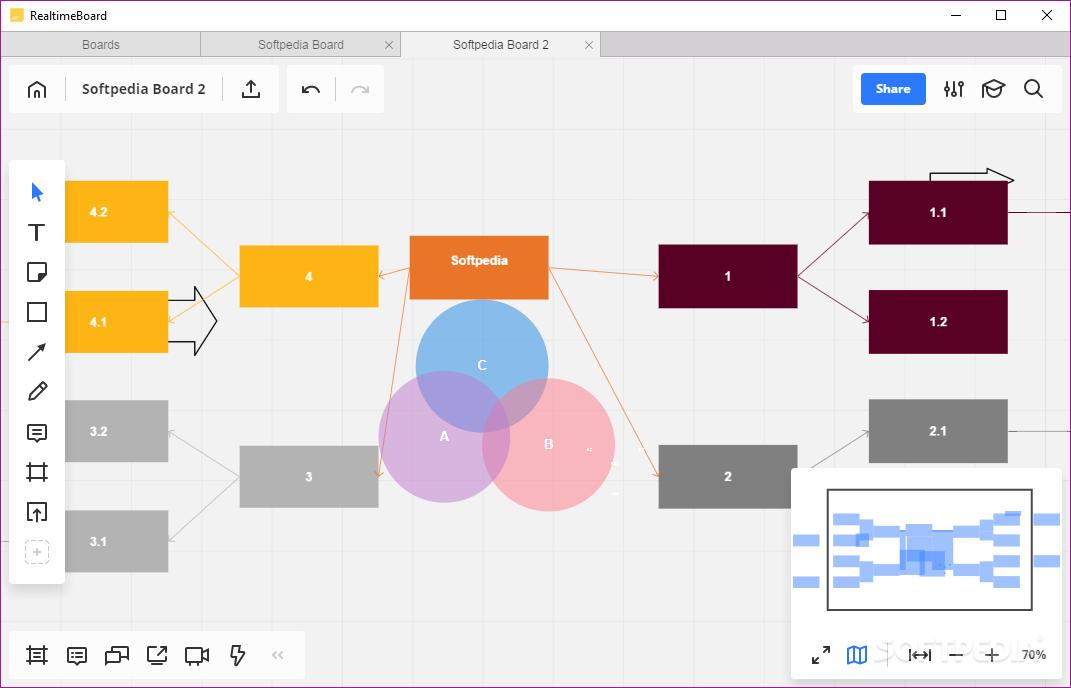
Task: Collapse the bottom toolbar chevrons
Action: (277, 655)
